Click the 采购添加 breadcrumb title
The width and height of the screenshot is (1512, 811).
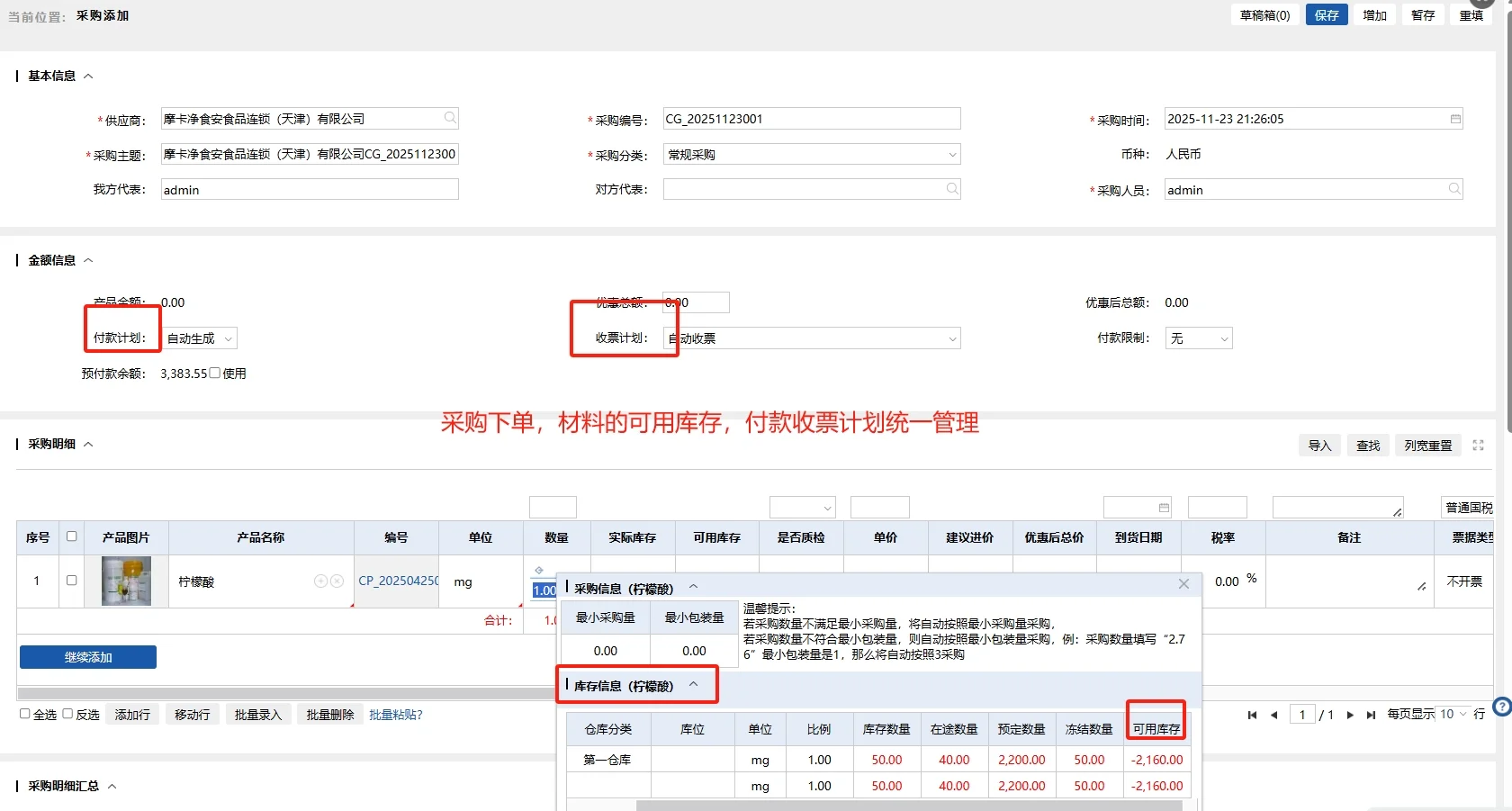(102, 15)
